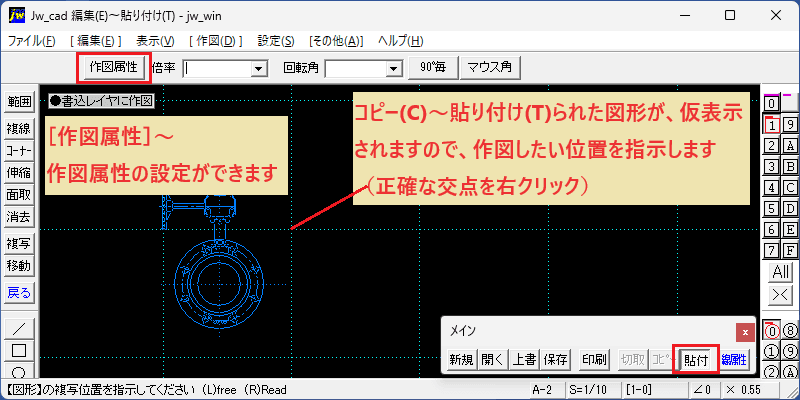Click the 90°毎 rotation button

point(433,68)
